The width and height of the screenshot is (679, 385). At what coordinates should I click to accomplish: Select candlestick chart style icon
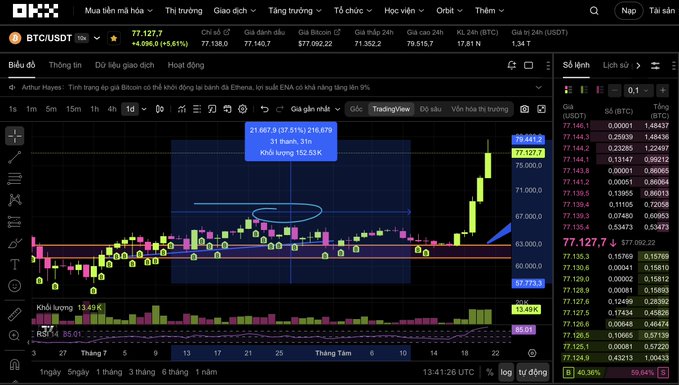click(x=160, y=109)
